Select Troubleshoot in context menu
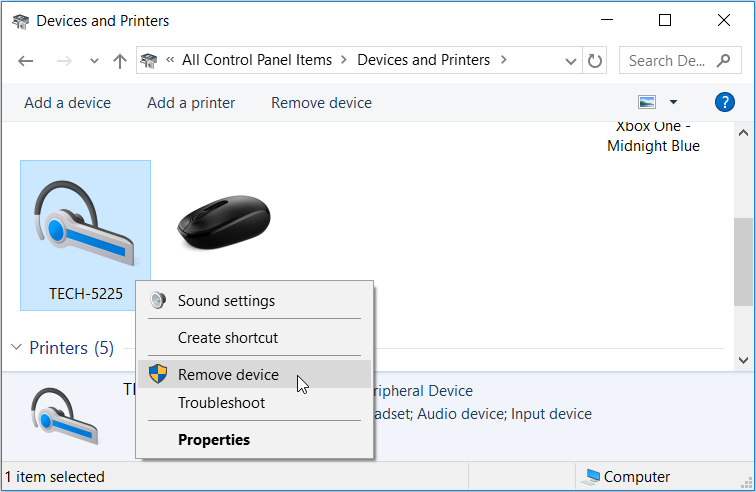The image size is (756, 492). (x=221, y=403)
